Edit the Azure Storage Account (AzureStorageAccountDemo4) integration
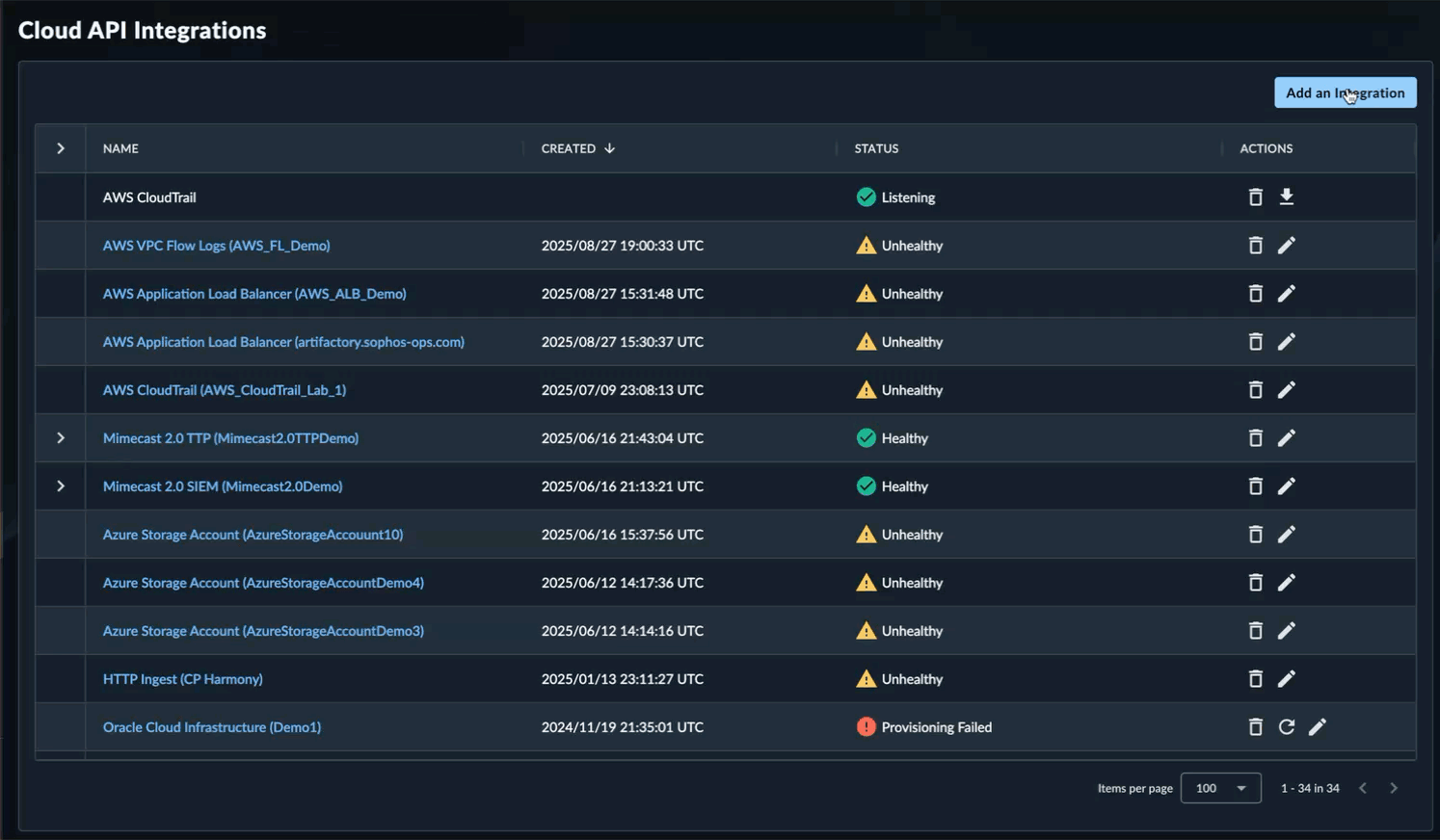This screenshot has height=840, width=1440. click(1287, 582)
